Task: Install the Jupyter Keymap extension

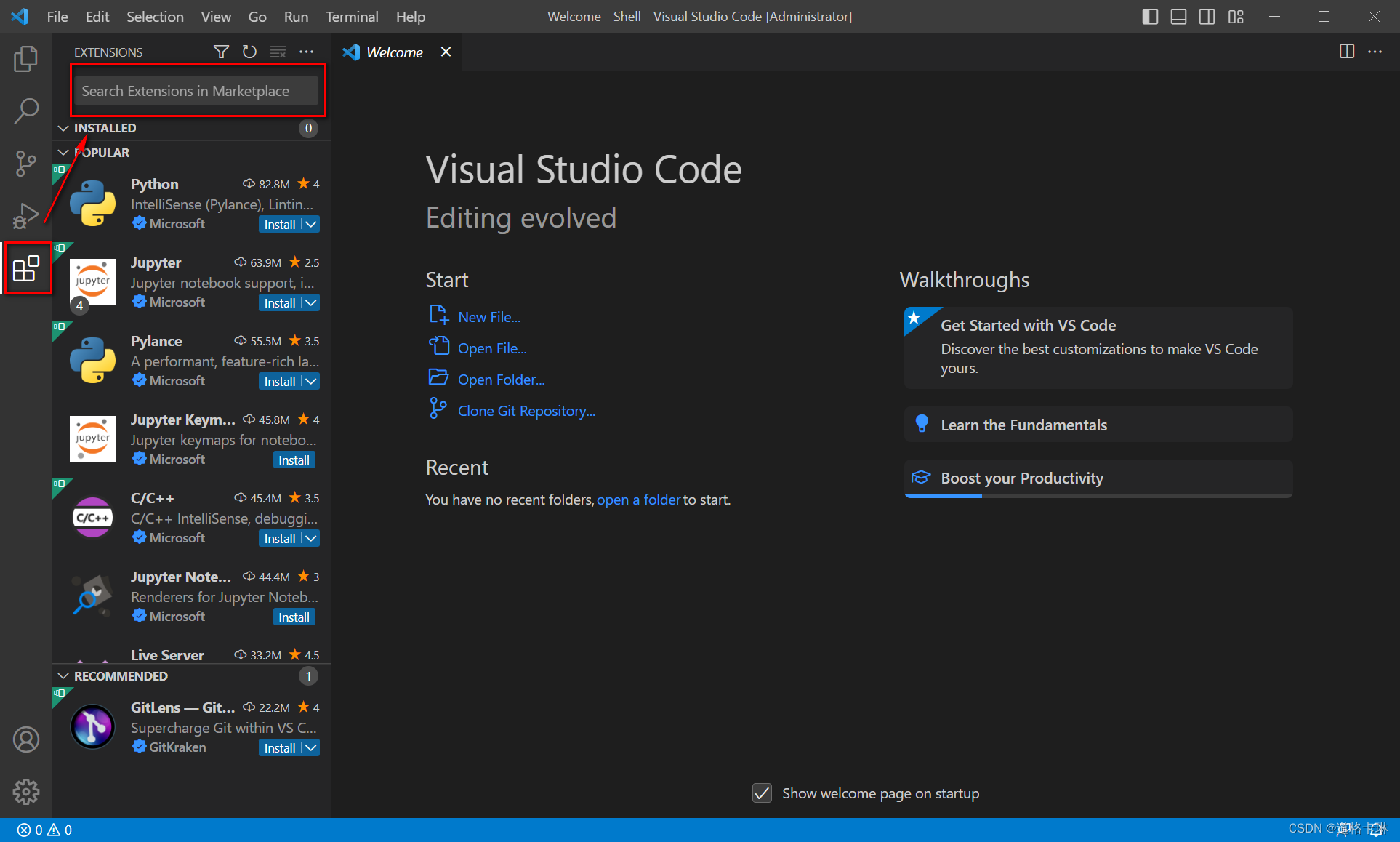Action: pyautogui.click(x=294, y=460)
